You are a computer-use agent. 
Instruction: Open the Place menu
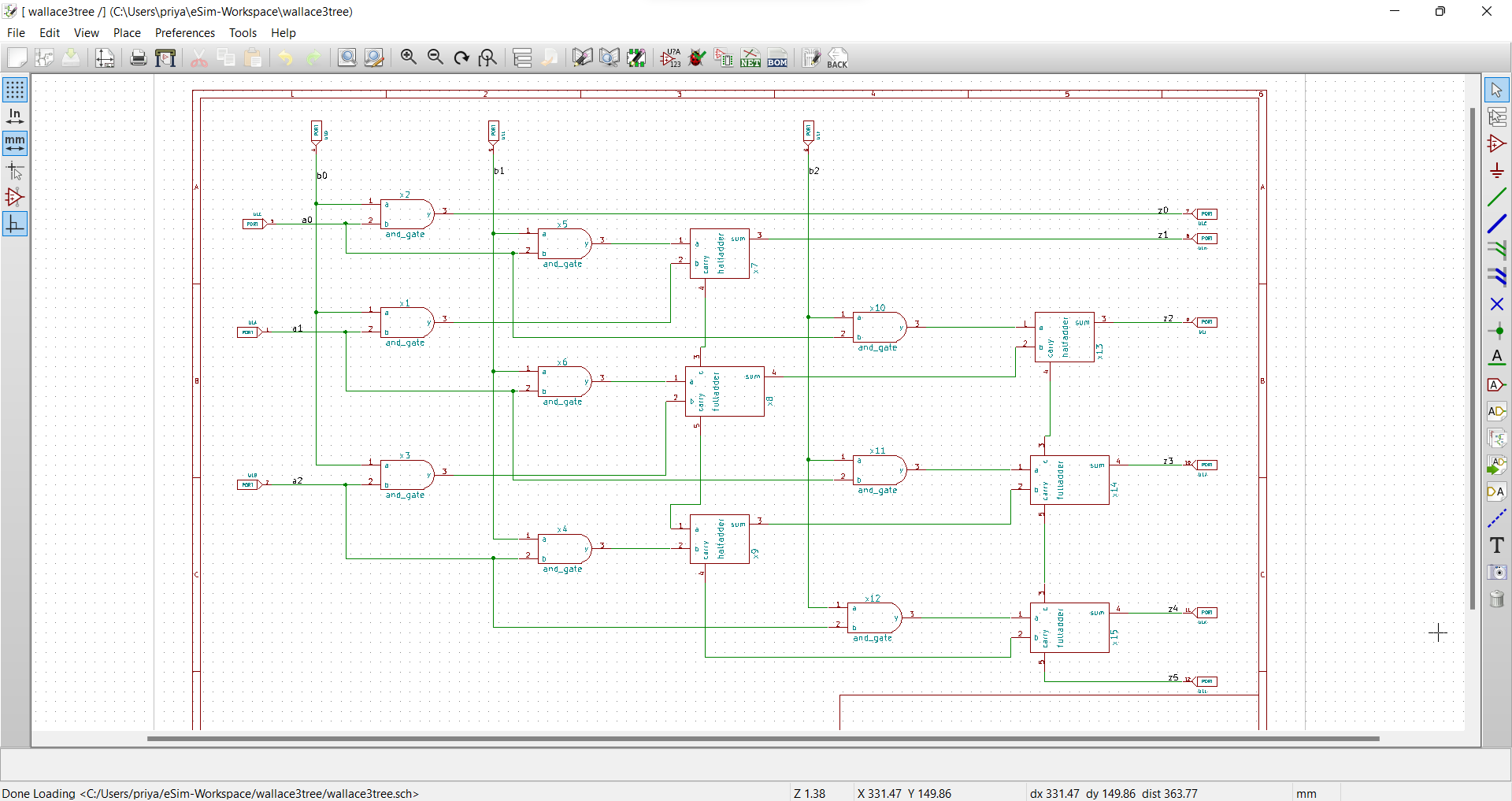coord(126,33)
